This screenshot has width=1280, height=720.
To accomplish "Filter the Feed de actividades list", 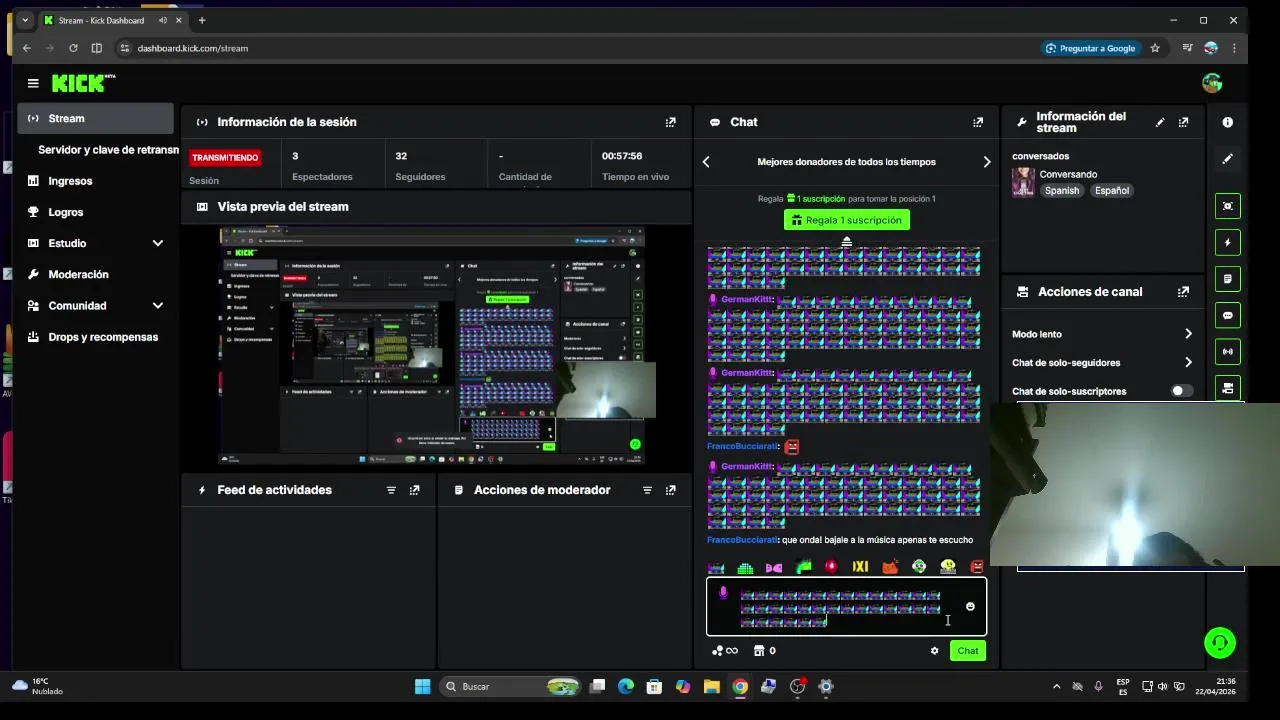I will 391,490.
